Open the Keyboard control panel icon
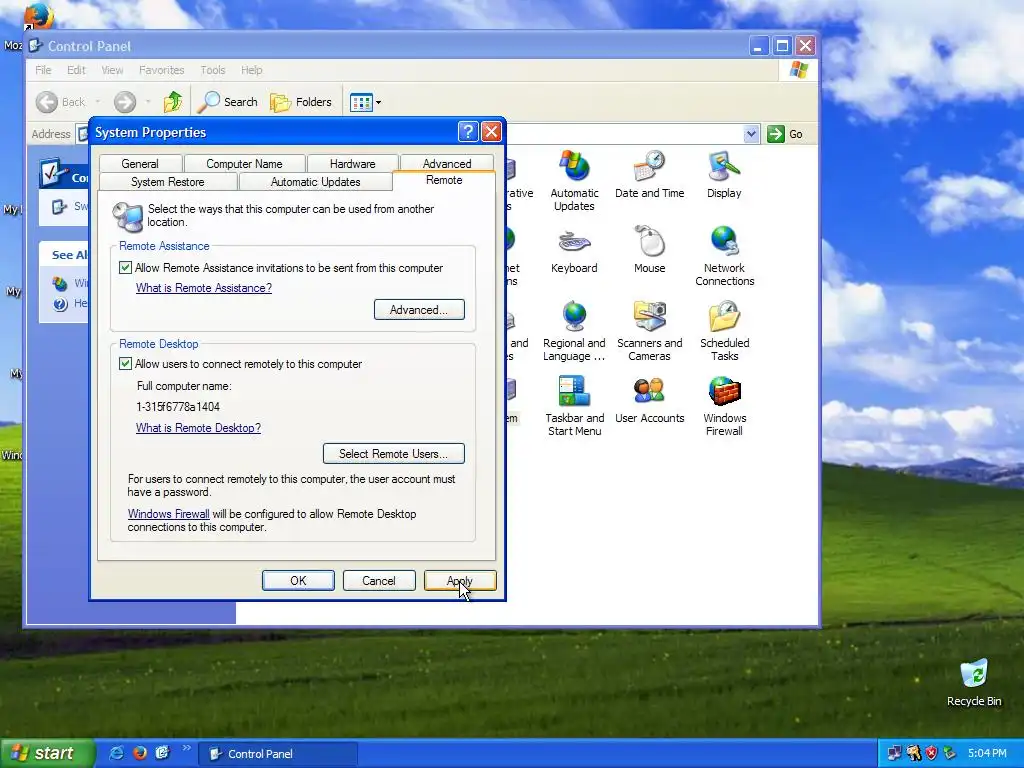Image resolution: width=1024 pixels, height=768 pixels. 574,250
